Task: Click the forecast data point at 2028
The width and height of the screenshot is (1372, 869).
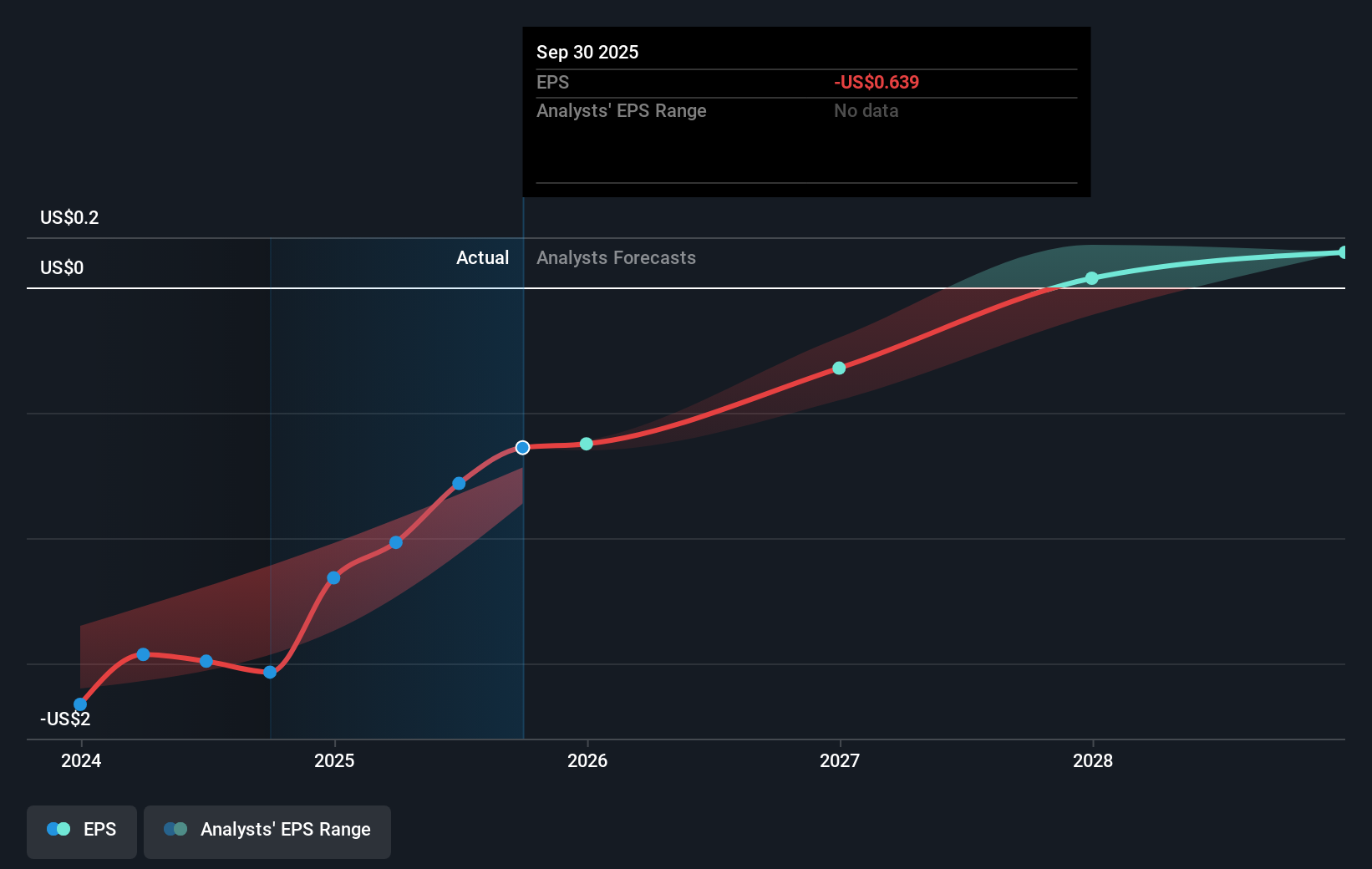Action: [1092, 278]
